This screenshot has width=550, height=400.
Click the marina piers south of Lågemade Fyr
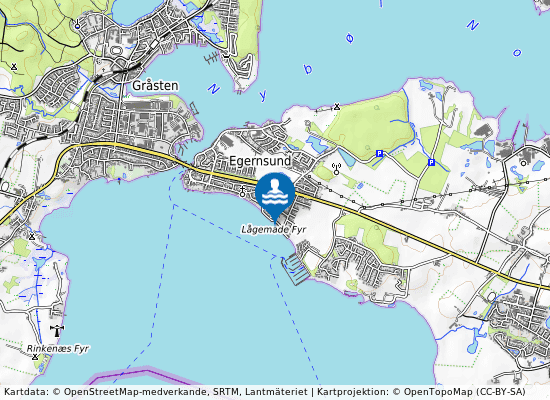(296, 269)
